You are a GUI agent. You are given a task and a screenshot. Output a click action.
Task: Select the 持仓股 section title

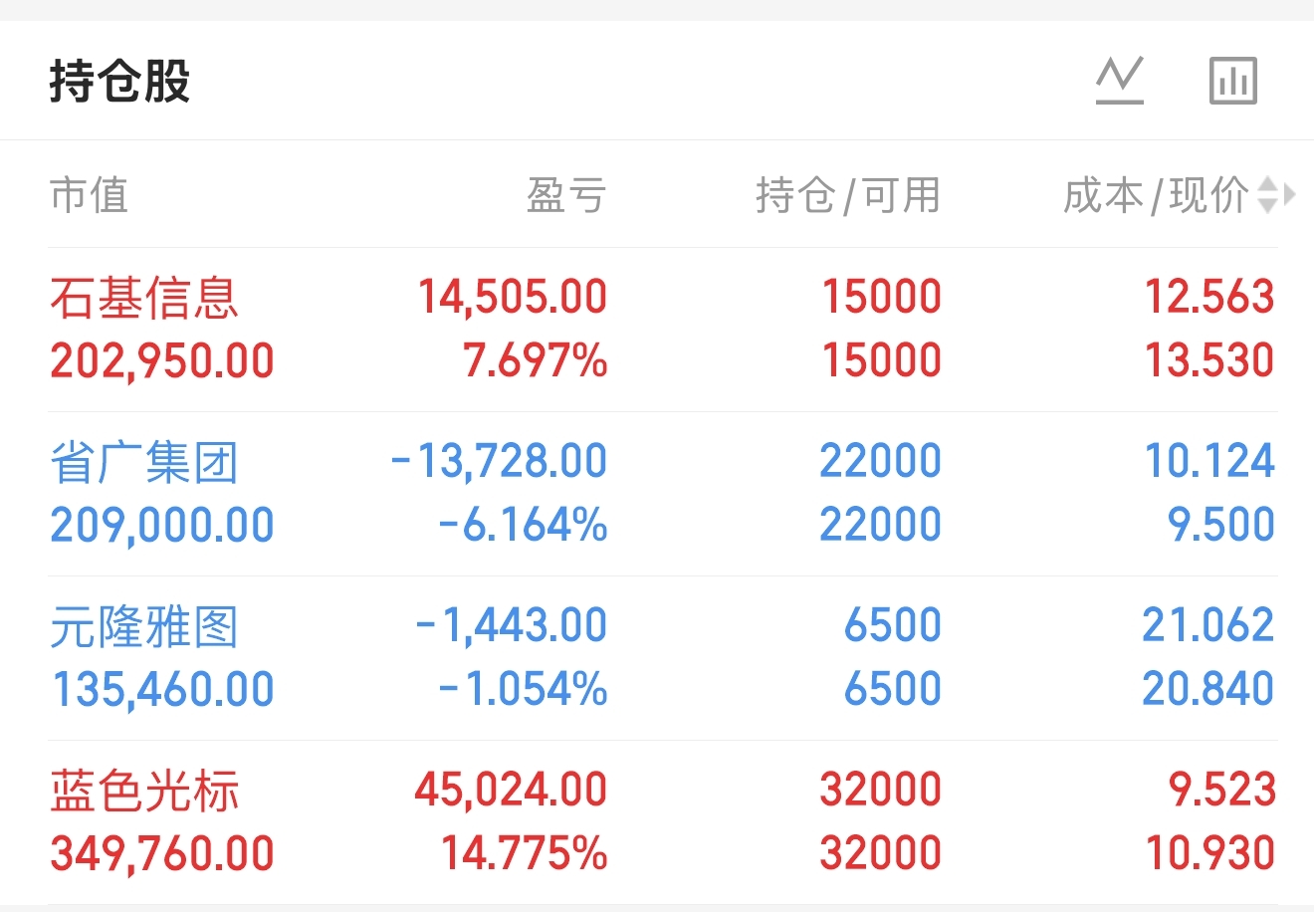click(x=119, y=81)
